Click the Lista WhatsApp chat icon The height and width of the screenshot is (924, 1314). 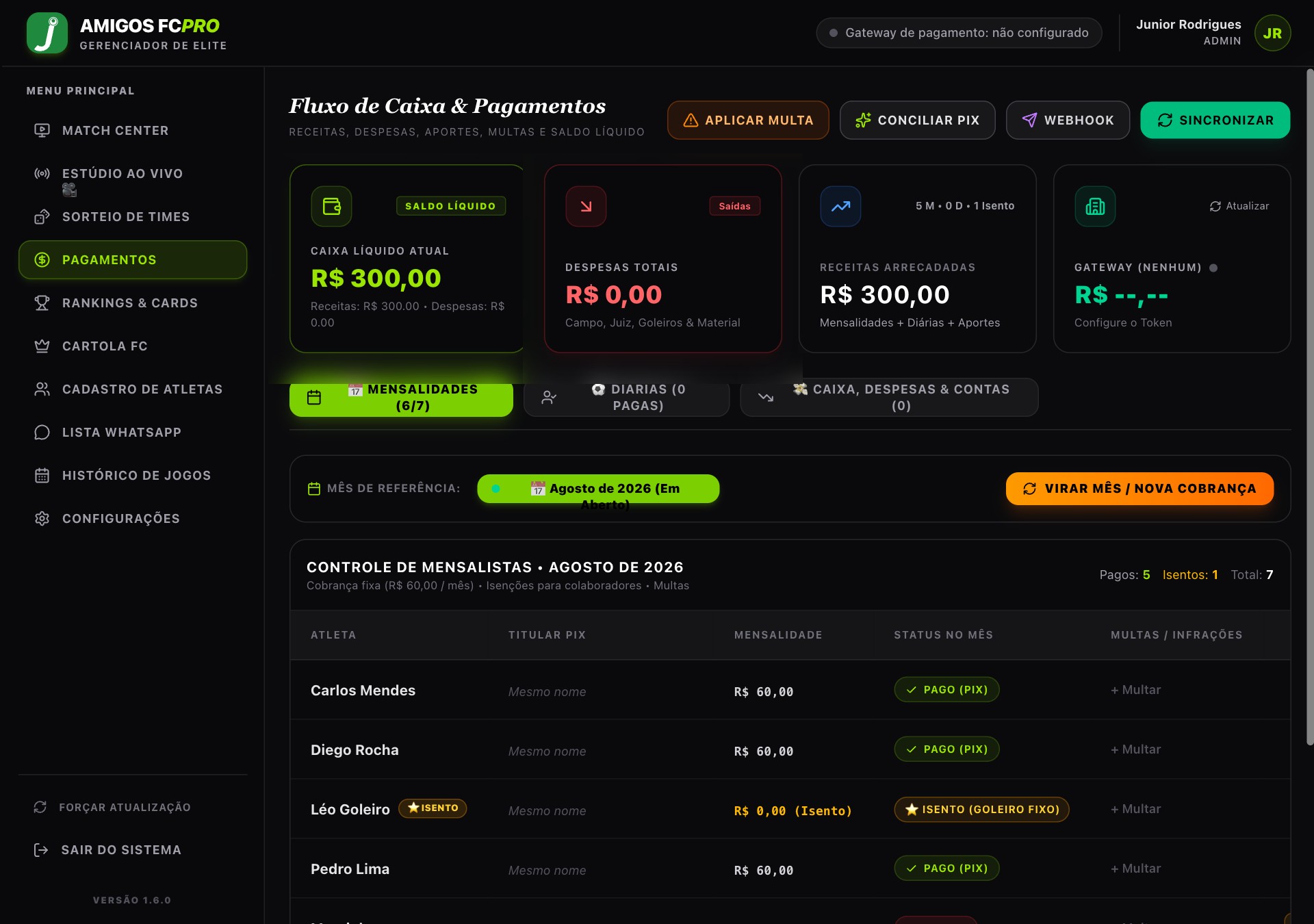pyautogui.click(x=42, y=432)
